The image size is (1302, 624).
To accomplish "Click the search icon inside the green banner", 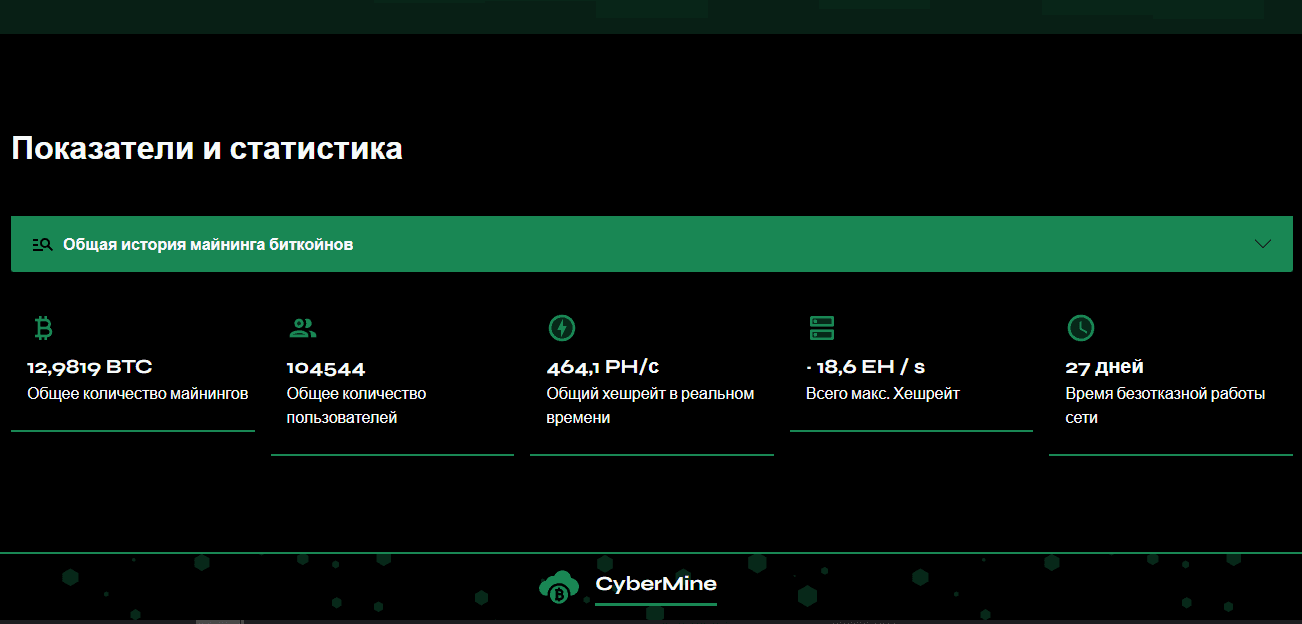I will [40, 243].
